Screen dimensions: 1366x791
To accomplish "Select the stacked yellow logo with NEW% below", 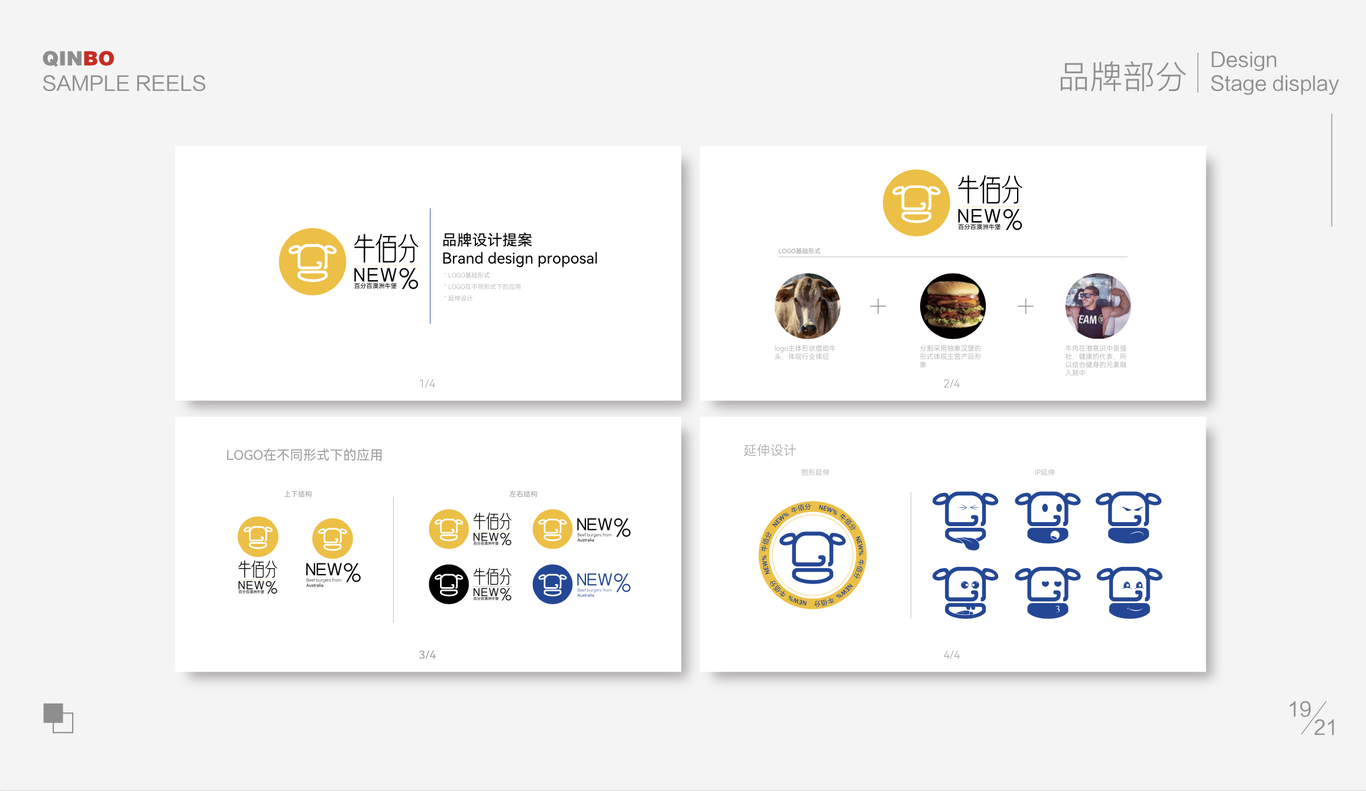I will (x=333, y=553).
